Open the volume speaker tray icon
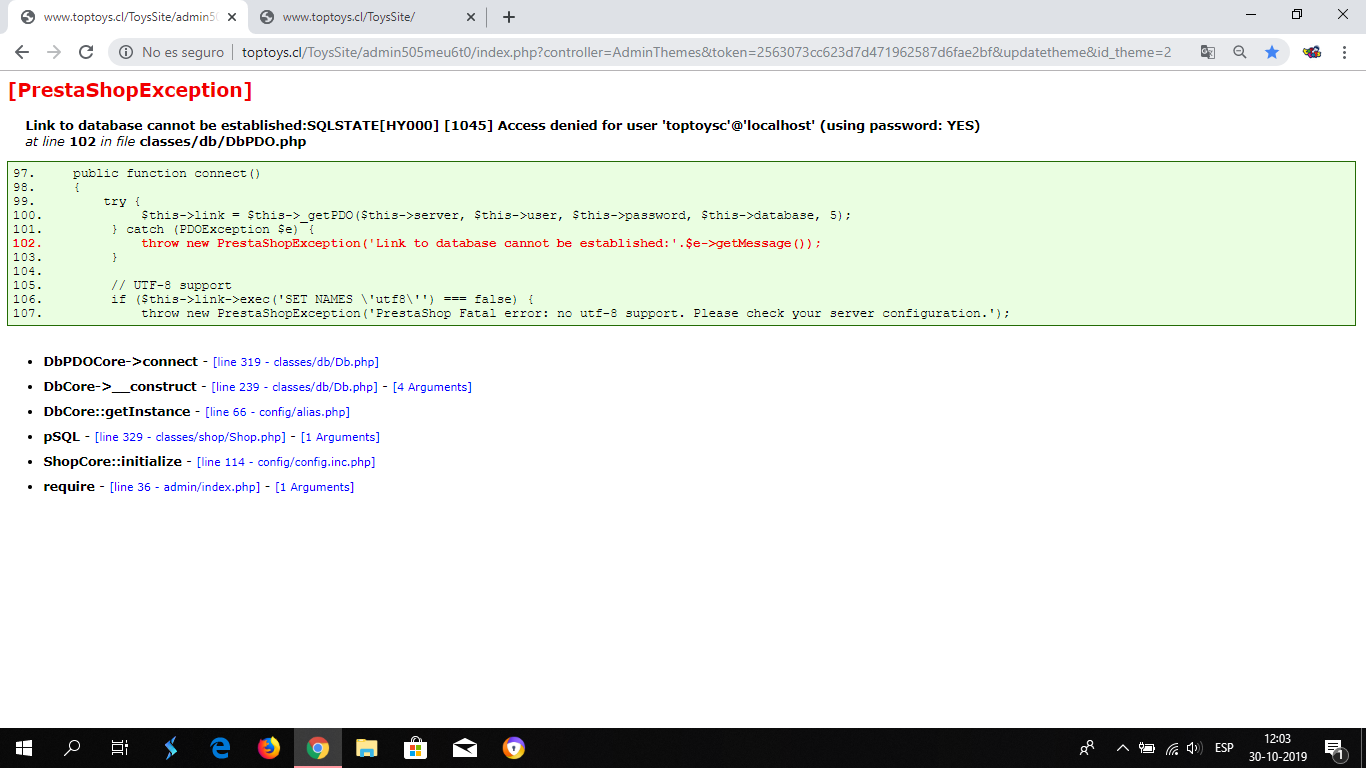 click(1194, 748)
